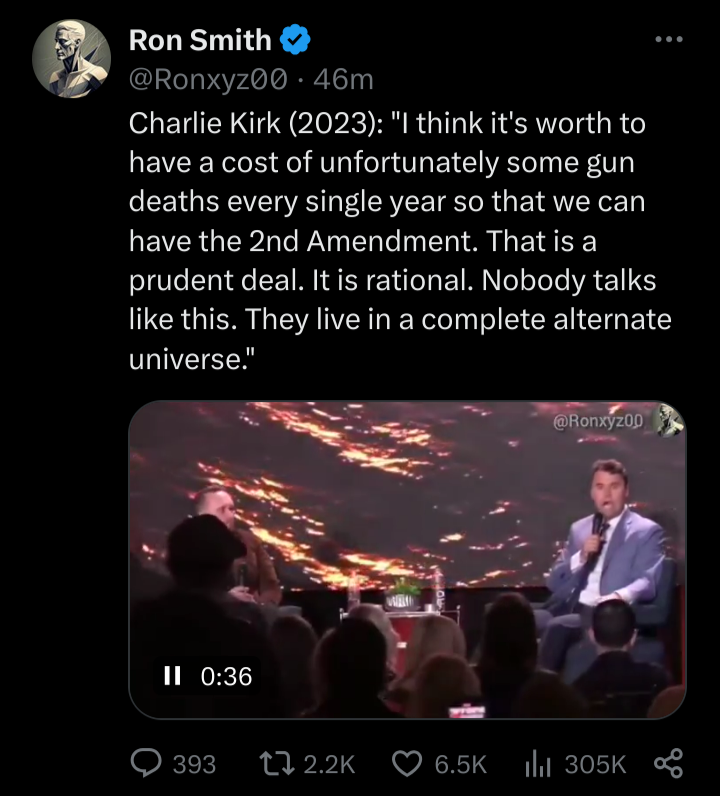The width and height of the screenshot is (720, 796).
Task: Click the @Ronxyz00 watermark in the video
Action: click(x=599, y=421)
